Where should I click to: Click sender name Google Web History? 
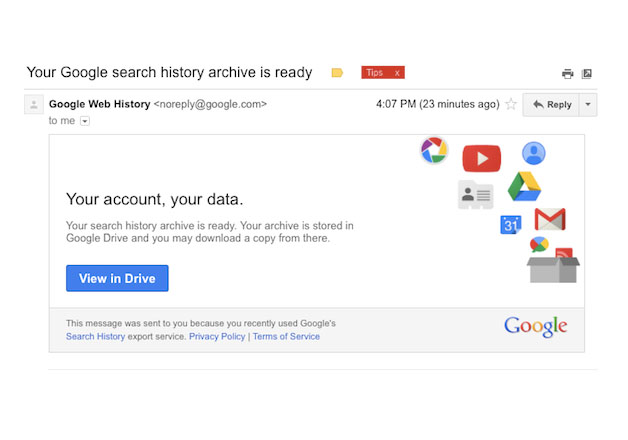[x=99, y=104]
